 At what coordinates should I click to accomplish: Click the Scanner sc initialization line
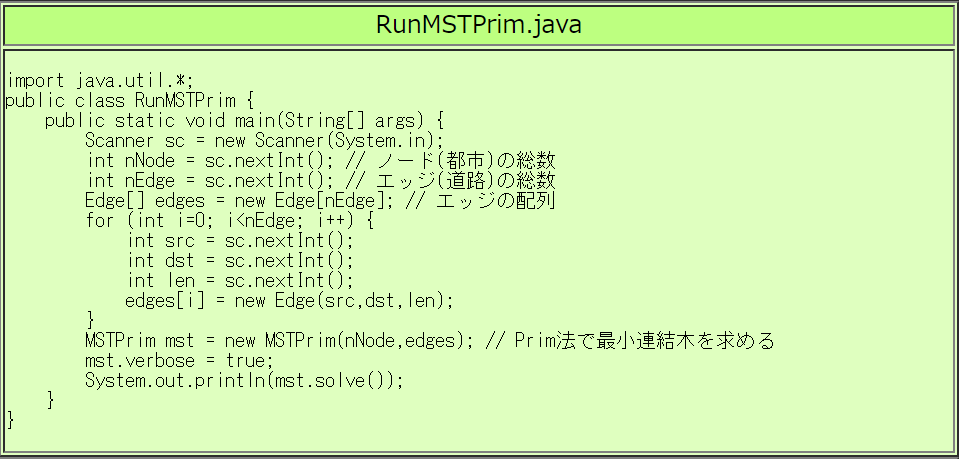[263, 140]
